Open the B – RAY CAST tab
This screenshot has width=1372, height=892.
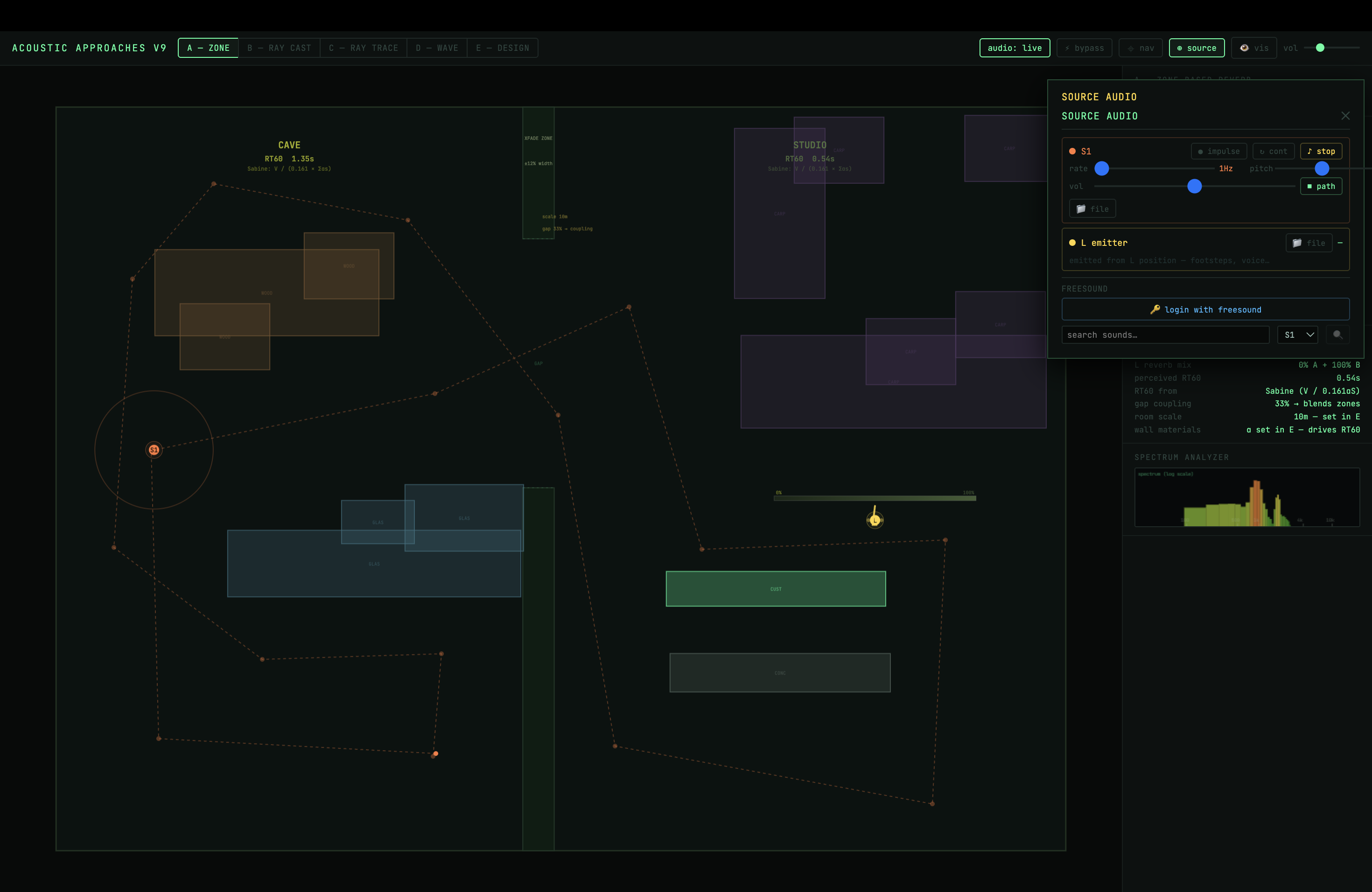[279, 48]
